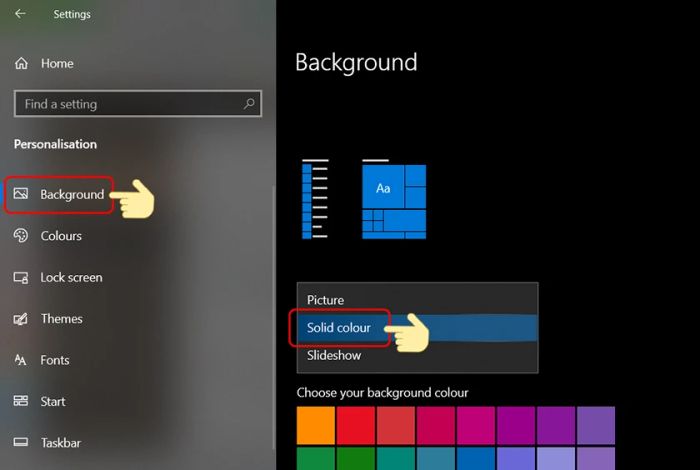700x470 pixels.
Task: Pick the coral red colour swatch
Action: [x=396, y=425]
